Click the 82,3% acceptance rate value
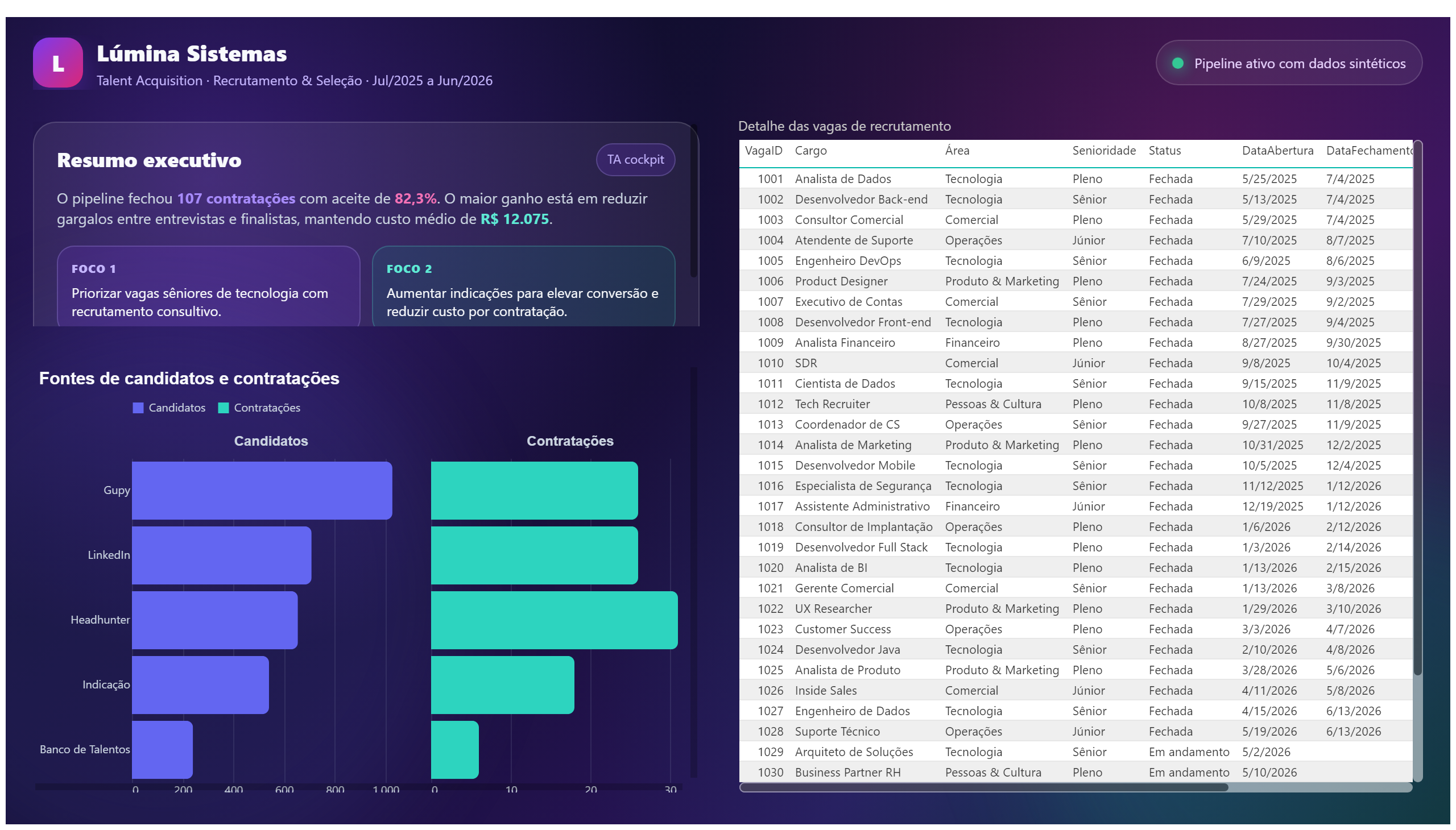 click(415, 198)
